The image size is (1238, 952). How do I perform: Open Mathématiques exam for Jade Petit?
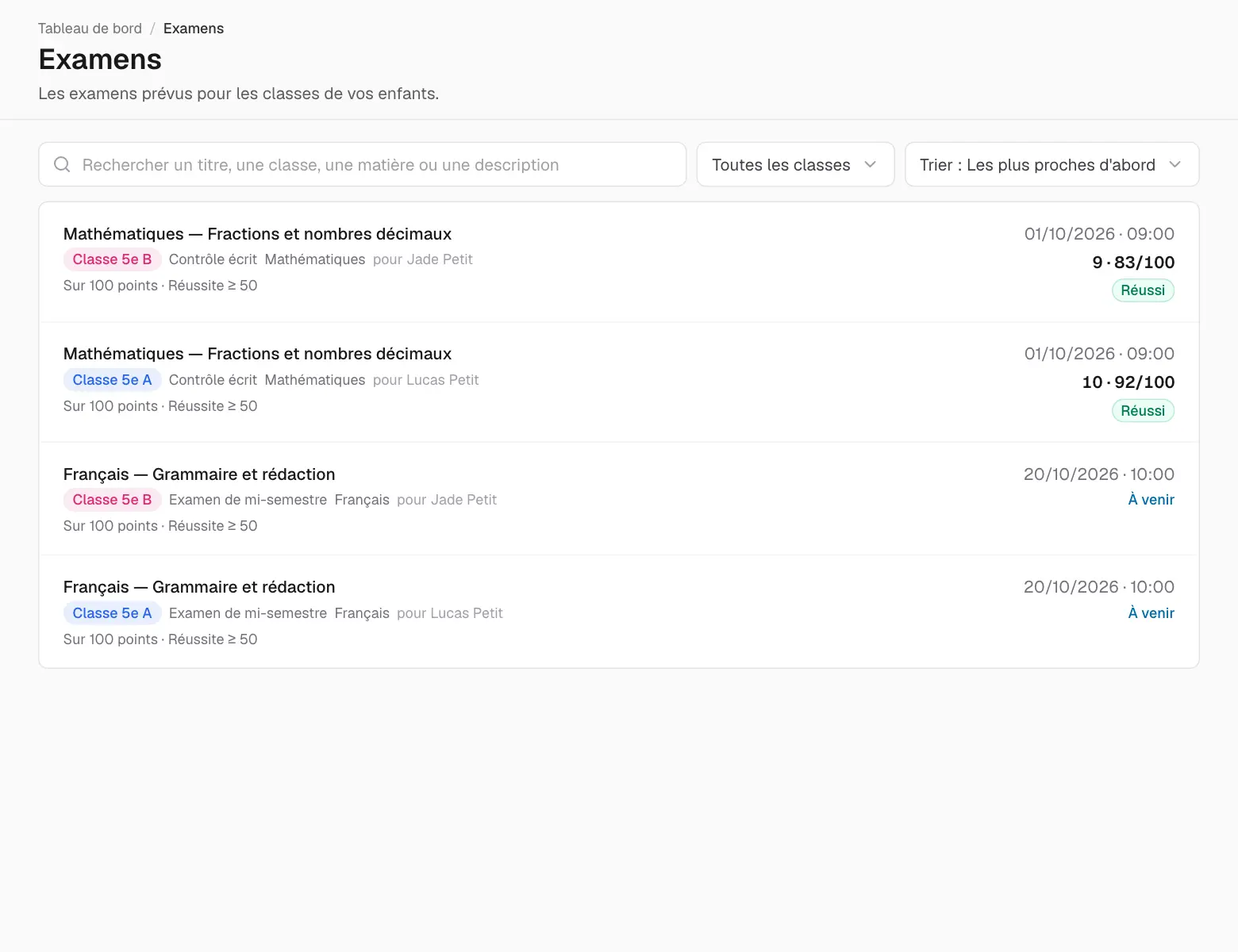pyautogui.click(x=619, y=262)
